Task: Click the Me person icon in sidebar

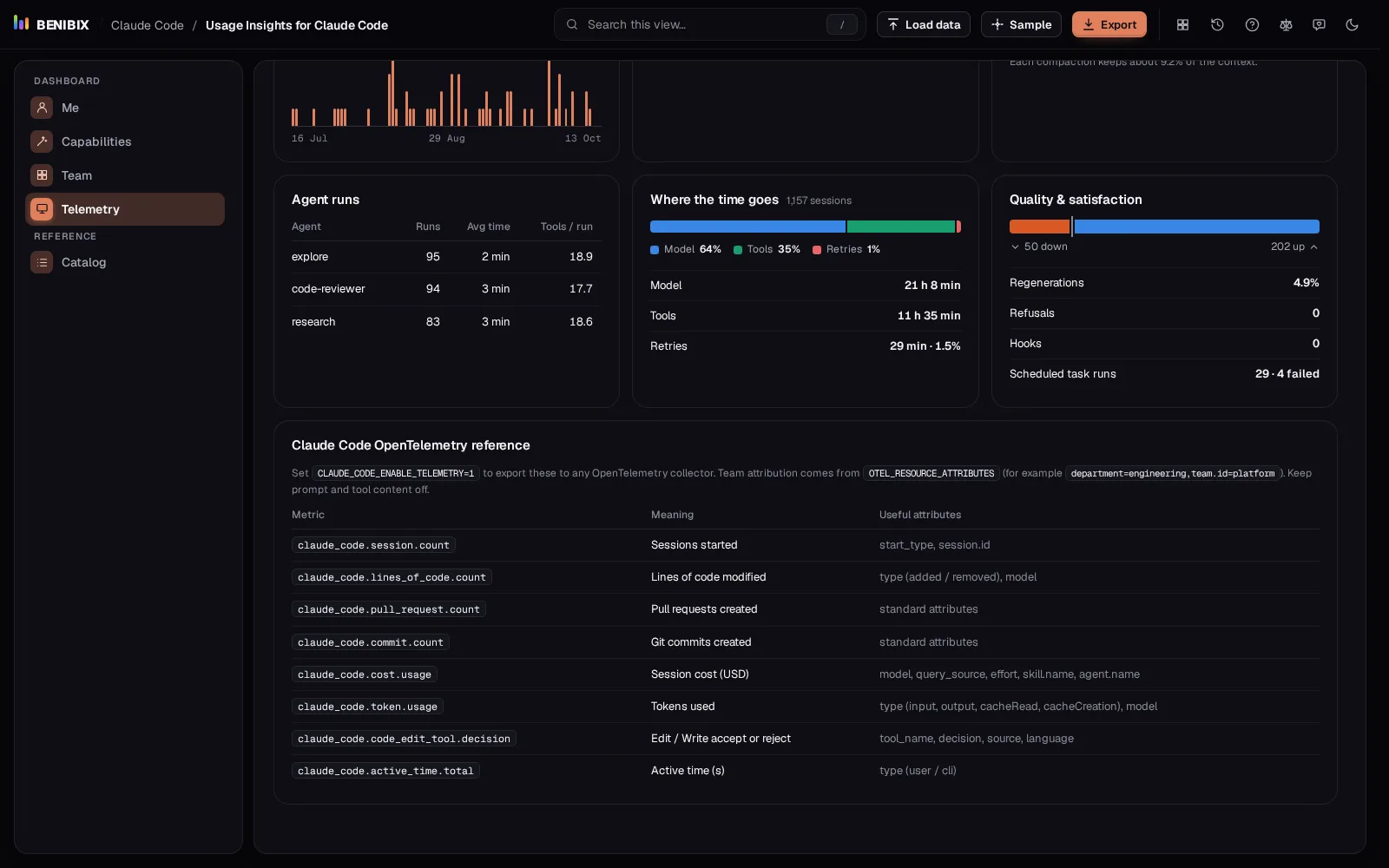Action: point(42,108)
